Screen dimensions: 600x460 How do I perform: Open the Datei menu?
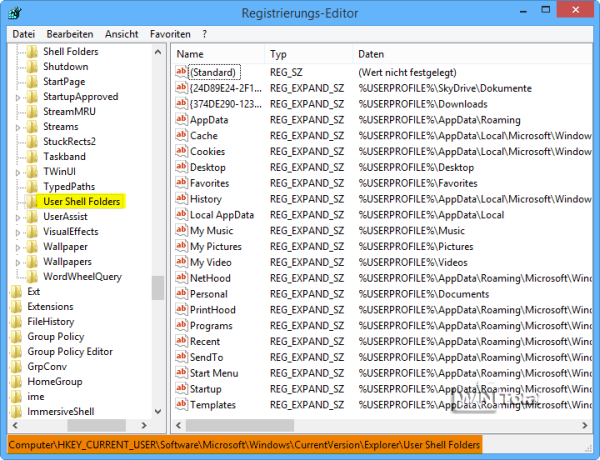tap(23, 34)
